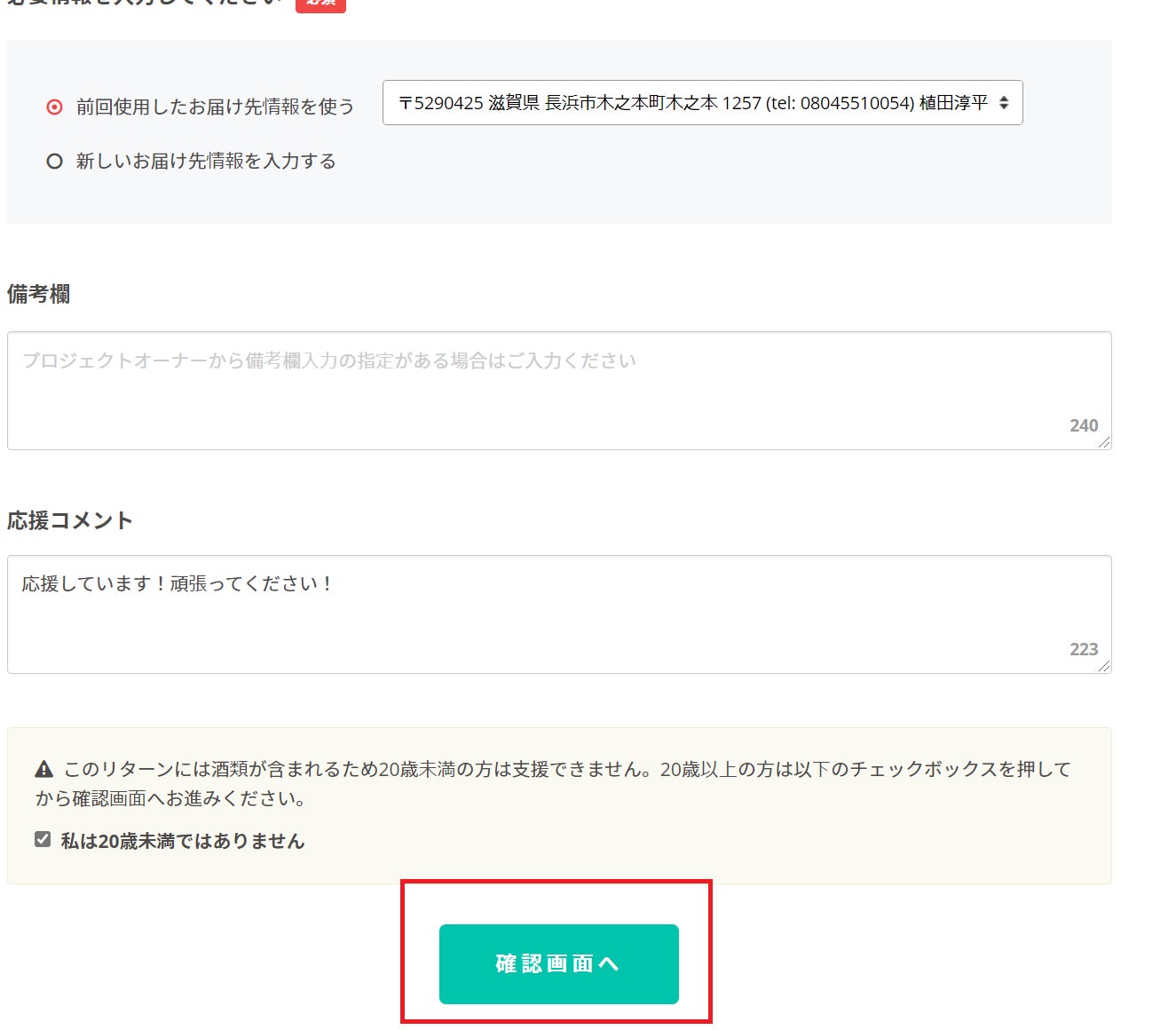Click the warning triangle icon

tap(43, 770)
